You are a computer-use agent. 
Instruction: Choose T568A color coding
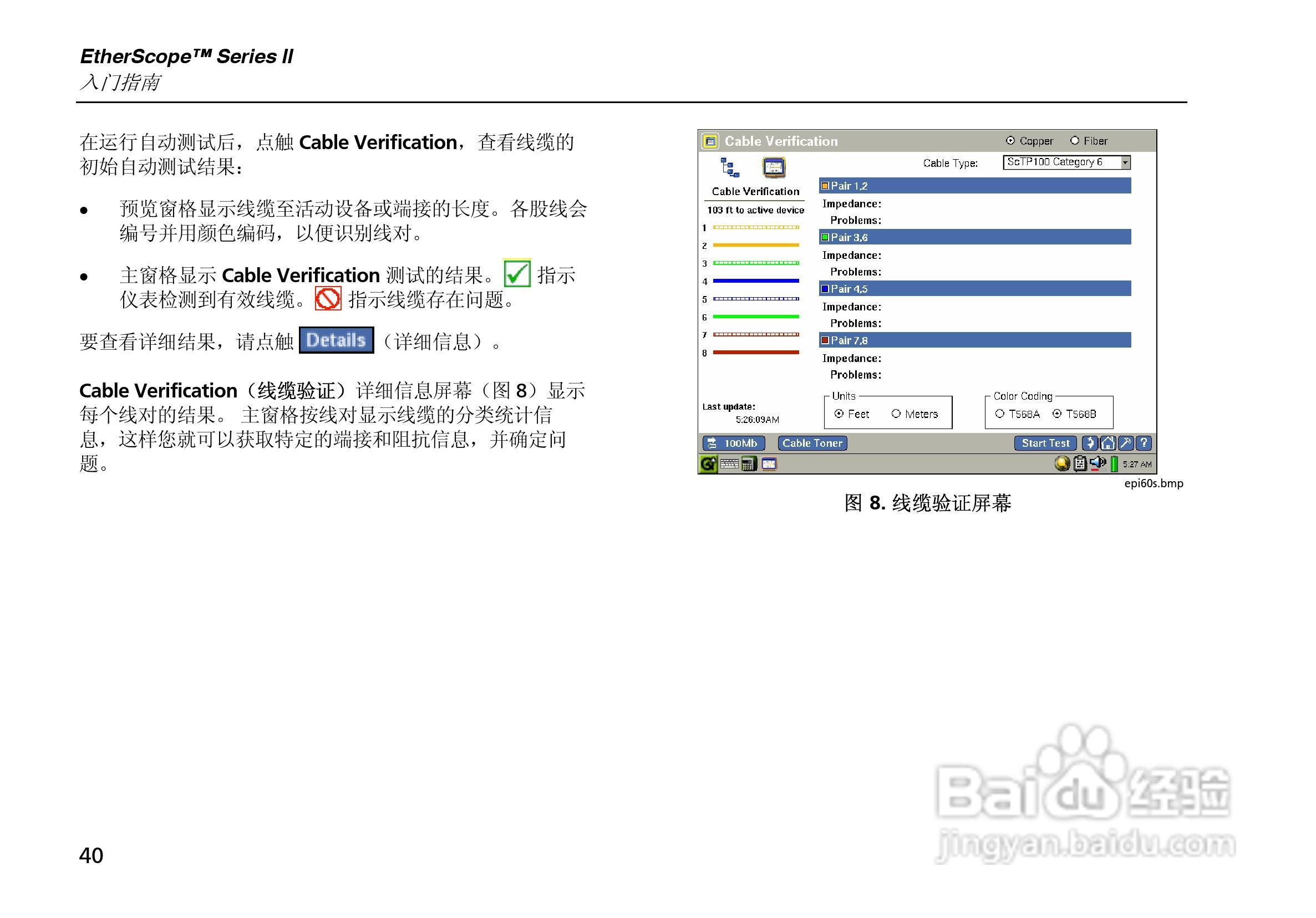1000,414
